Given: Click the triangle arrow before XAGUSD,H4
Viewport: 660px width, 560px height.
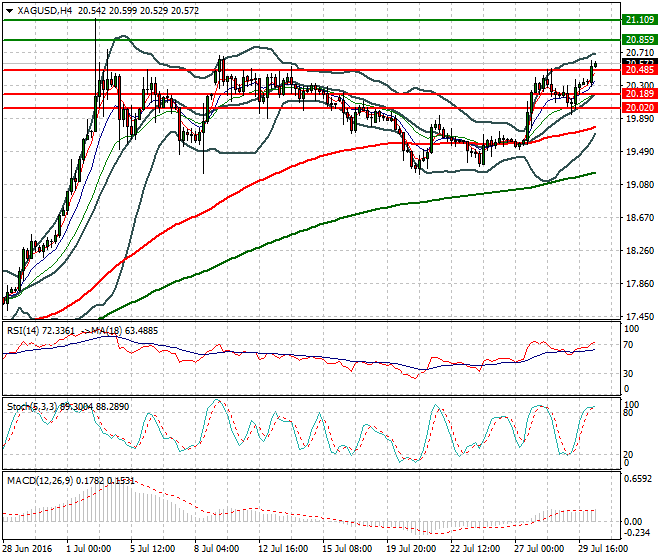Looking at the screenshot, I should (x=9, y=11).
